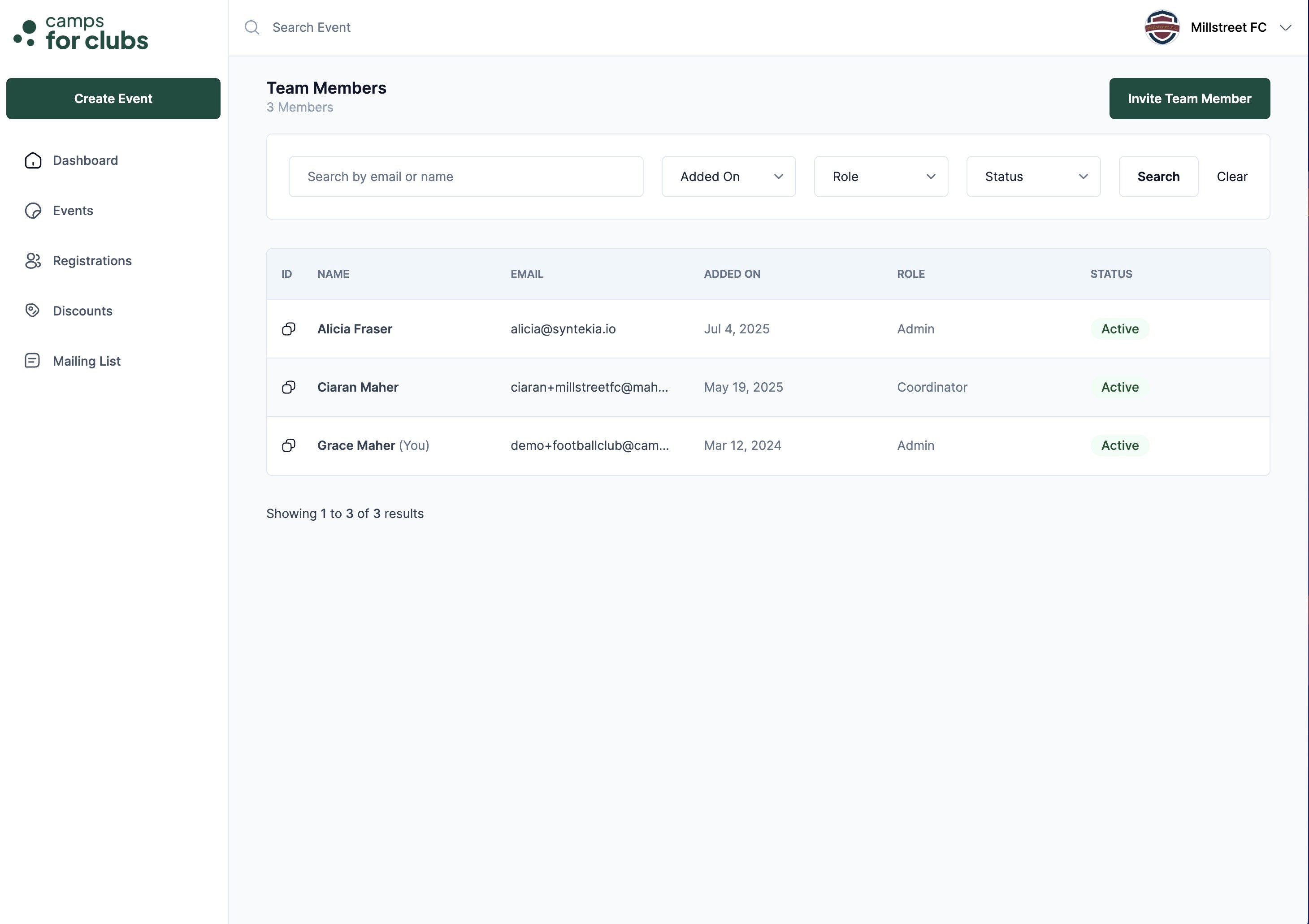
Task: Click the Events sidebar icon
Action: 33,211
